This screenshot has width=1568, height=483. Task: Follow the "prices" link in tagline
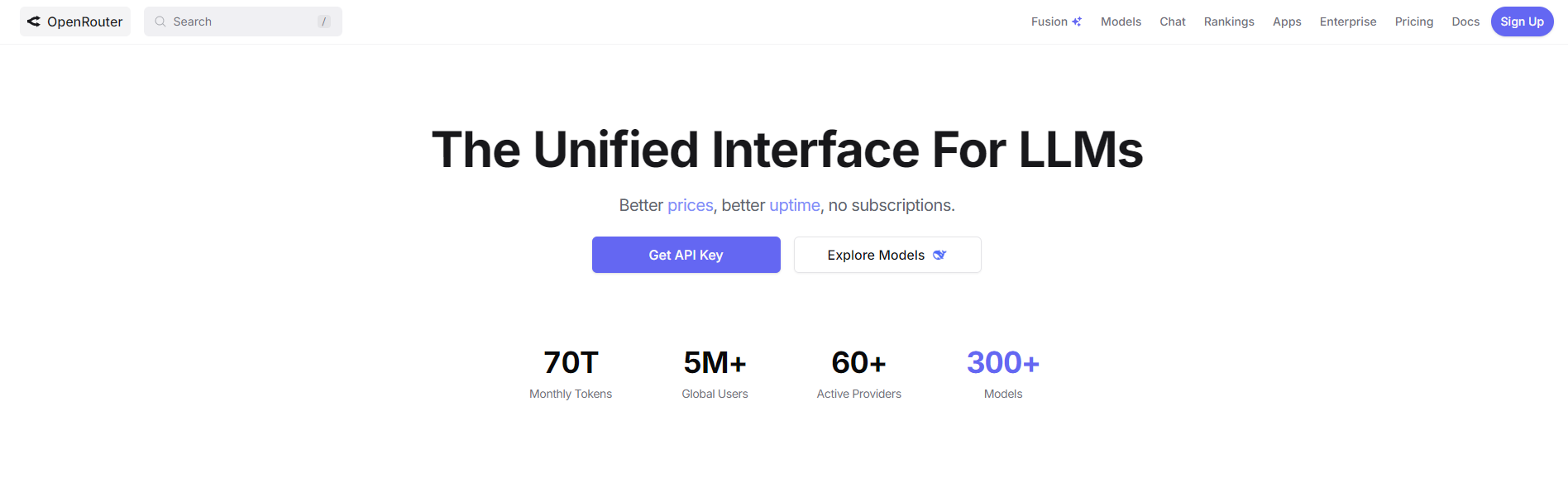pos(691,205)
